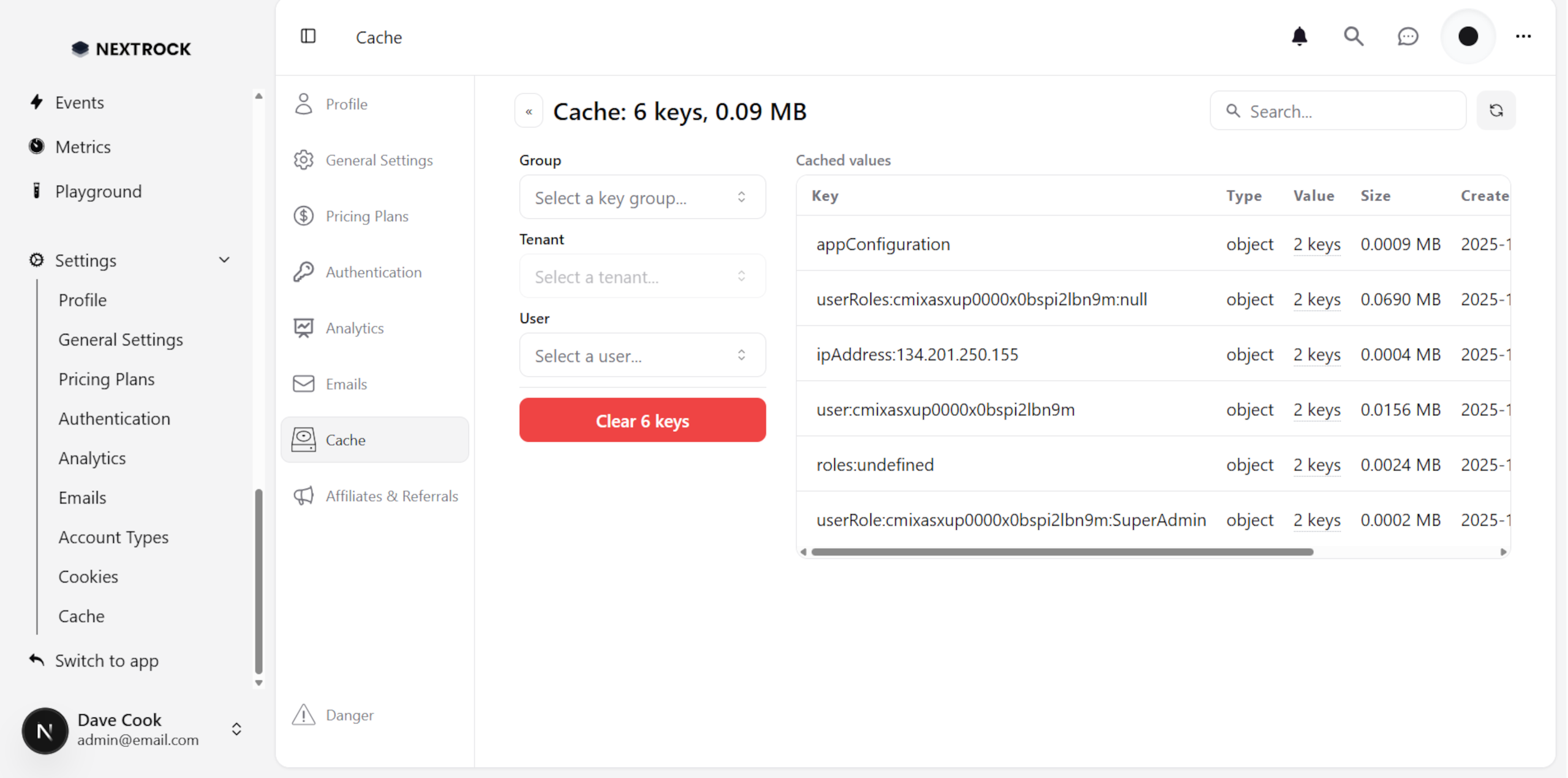Collapse the Settings section chevron
The height and width of the screenshot is (778, 1568).
pos(225,260)
